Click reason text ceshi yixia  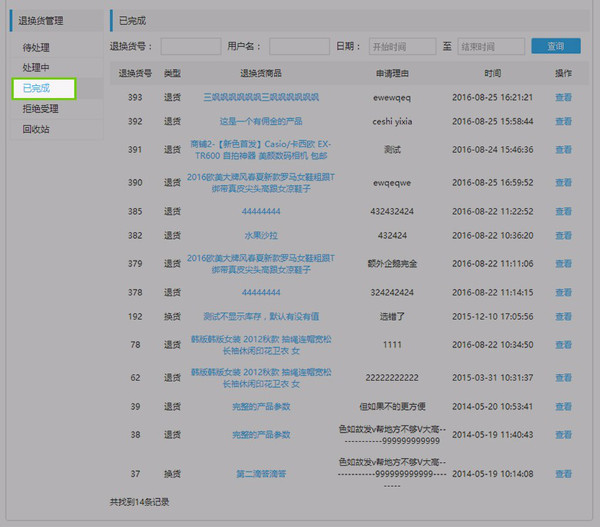point(392,121)
